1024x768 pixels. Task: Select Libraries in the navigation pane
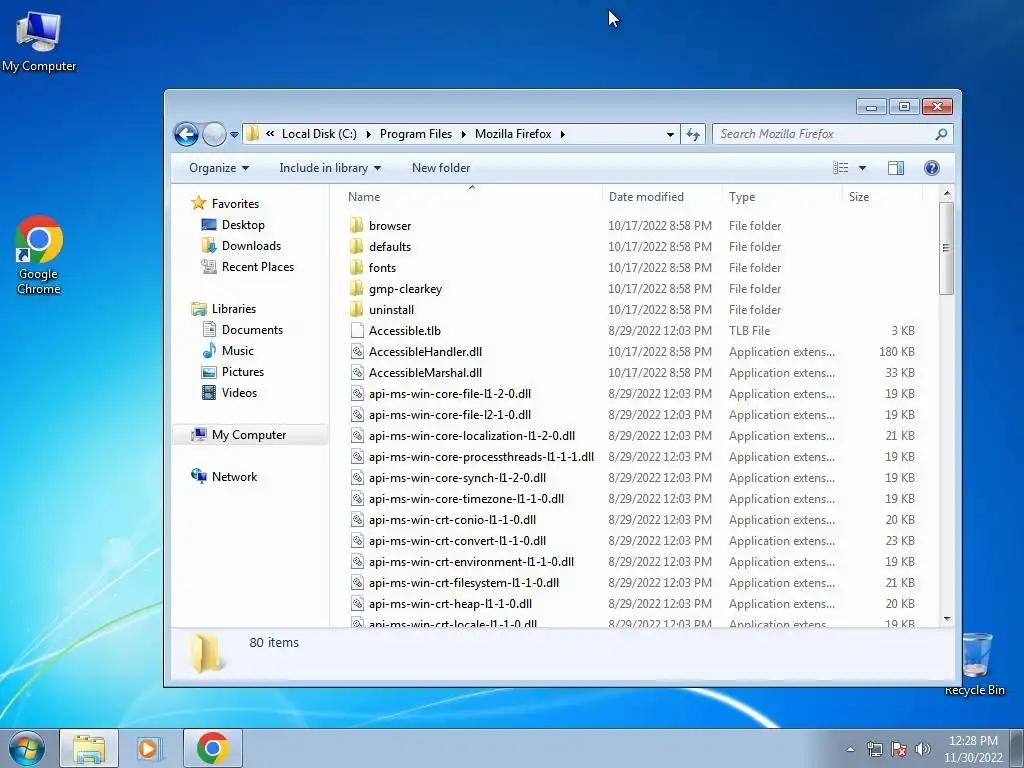click(x=233, y=309)
